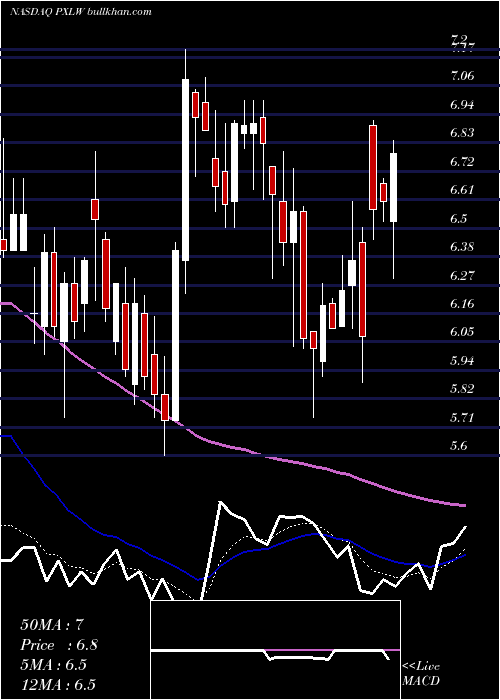Click inside the Live MACD inset chart
500x700 pixels.
coord(275,650)
